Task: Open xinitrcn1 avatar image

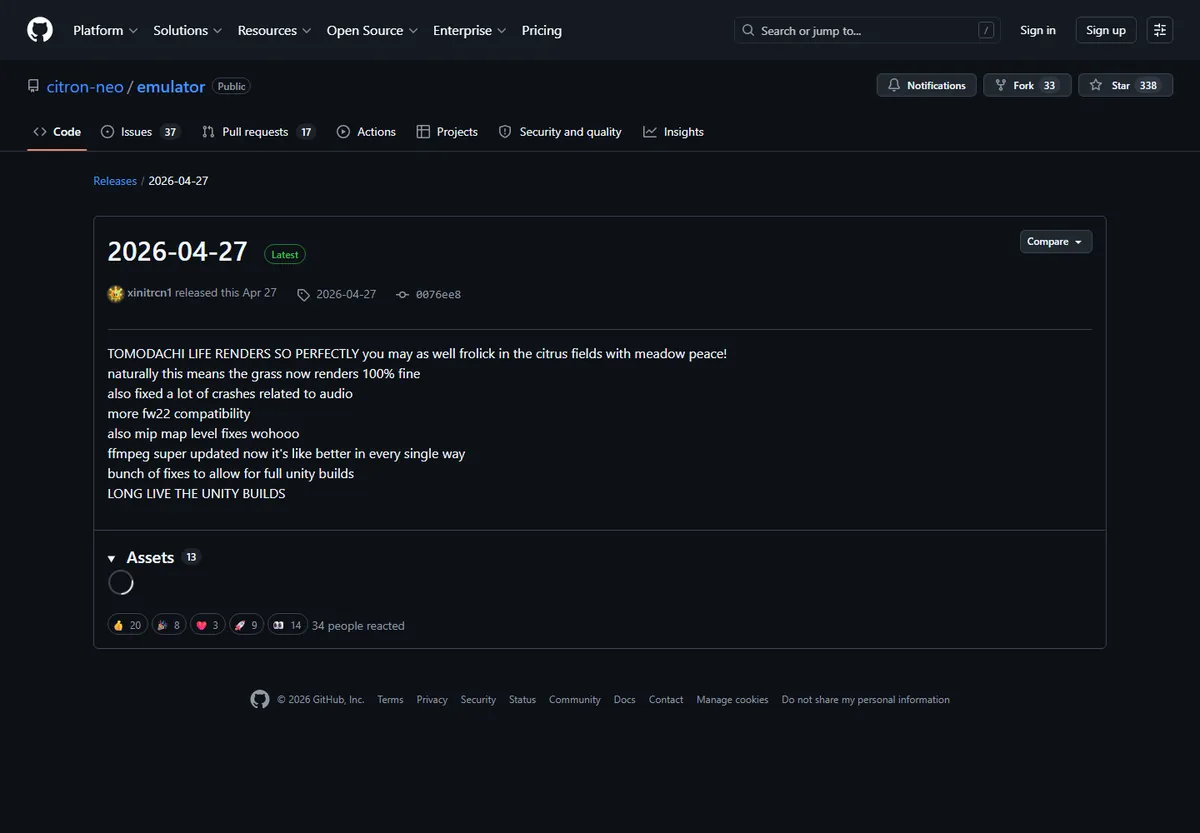Action: [x=116, y=293]
